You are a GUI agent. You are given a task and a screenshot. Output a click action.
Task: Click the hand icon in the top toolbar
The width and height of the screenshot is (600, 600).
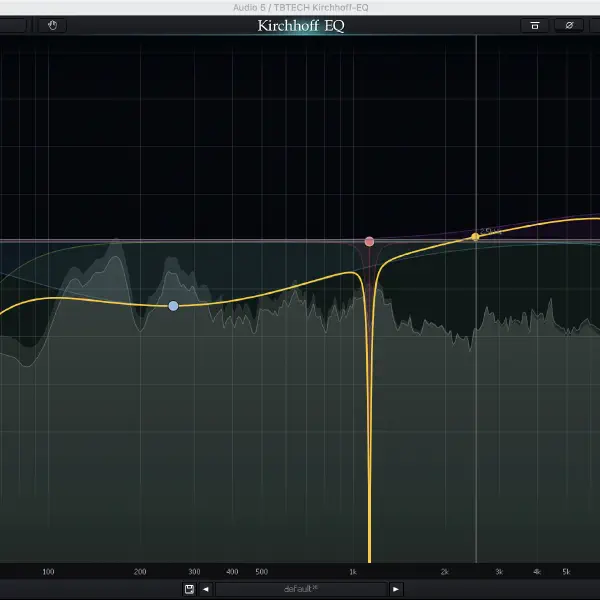[x=52, y=25]
